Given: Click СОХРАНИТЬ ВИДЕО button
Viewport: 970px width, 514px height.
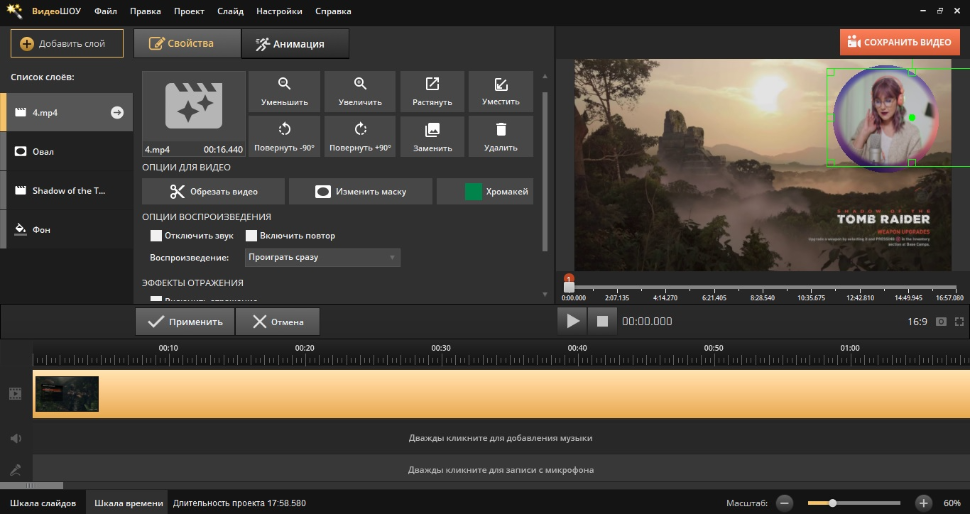Looking at the screenshot, I should pos(899,42).
